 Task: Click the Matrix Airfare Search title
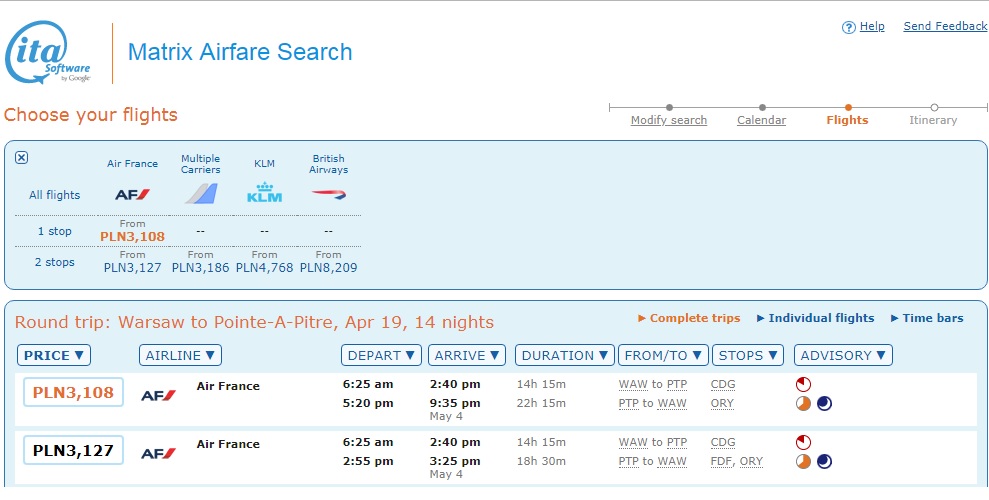tap(240, 52)
